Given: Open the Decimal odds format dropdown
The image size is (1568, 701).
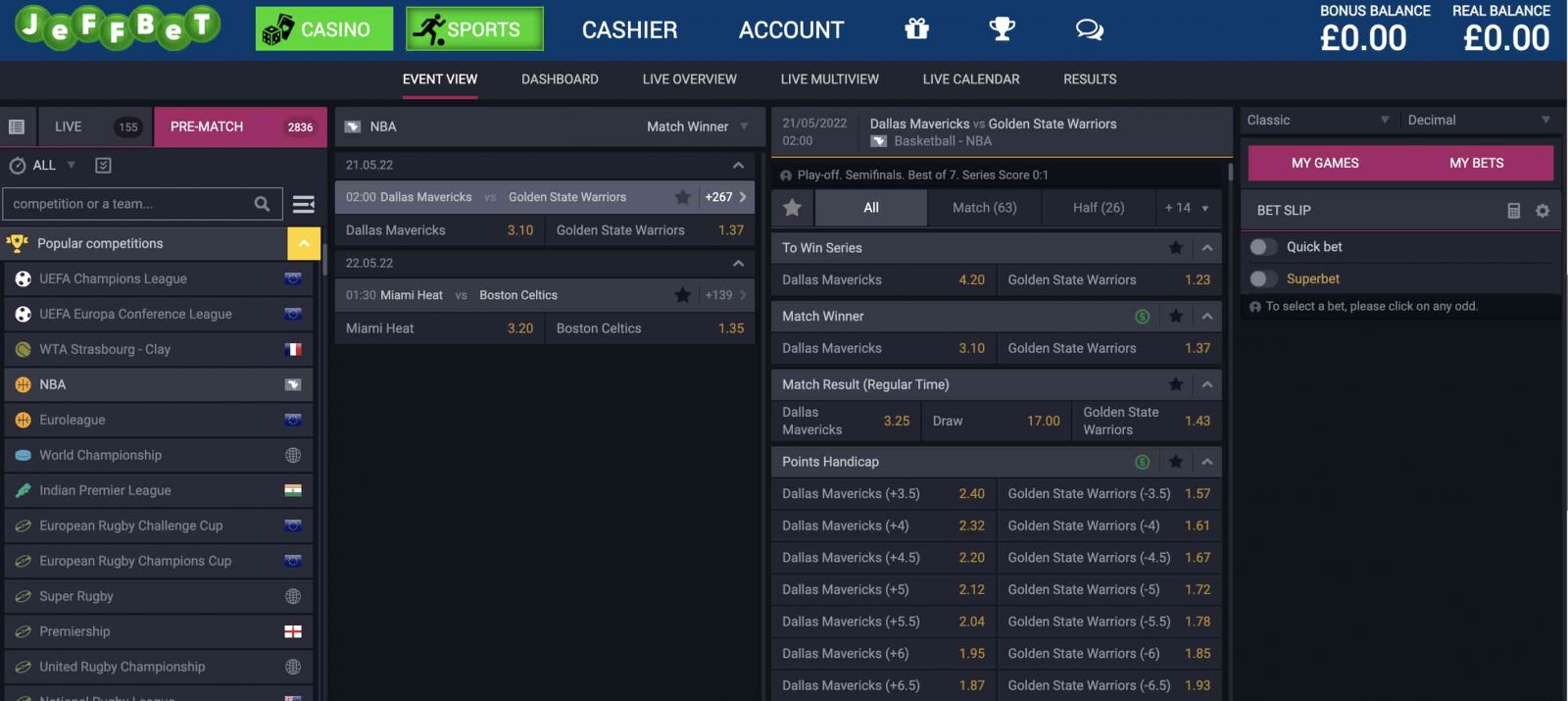Looking at the screenshot, I should (1479, 121).
